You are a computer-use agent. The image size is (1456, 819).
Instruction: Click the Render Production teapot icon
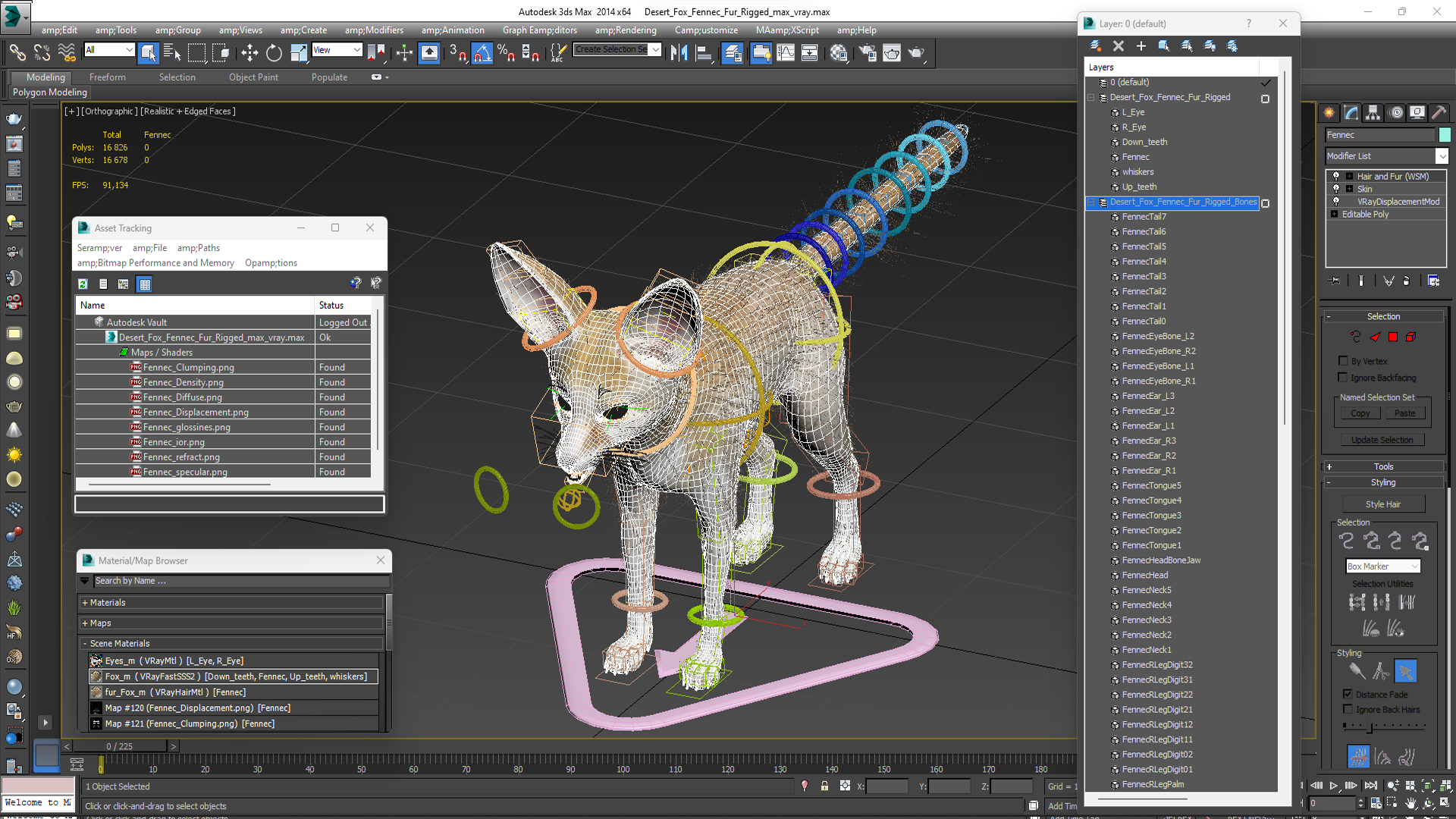917,52
